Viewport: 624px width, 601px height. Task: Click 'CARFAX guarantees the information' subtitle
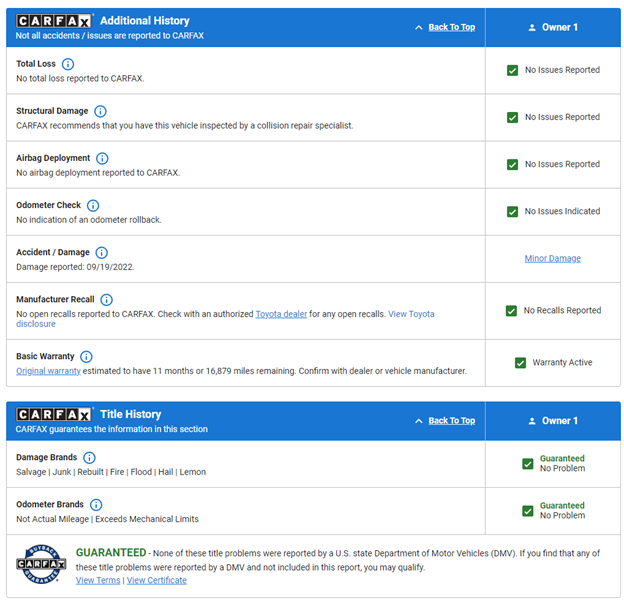(111, 429)
